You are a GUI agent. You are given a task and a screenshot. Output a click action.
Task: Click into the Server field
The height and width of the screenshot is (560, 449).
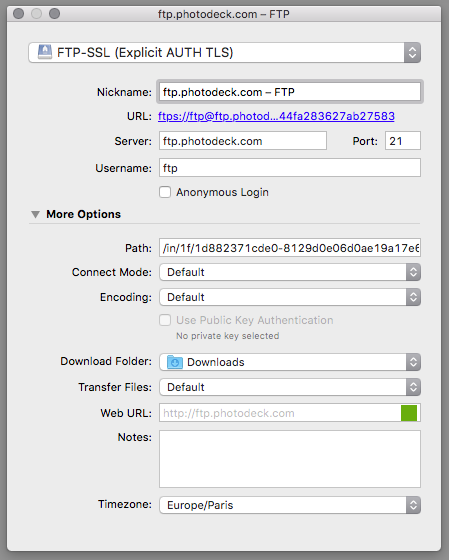click(243, 141)
